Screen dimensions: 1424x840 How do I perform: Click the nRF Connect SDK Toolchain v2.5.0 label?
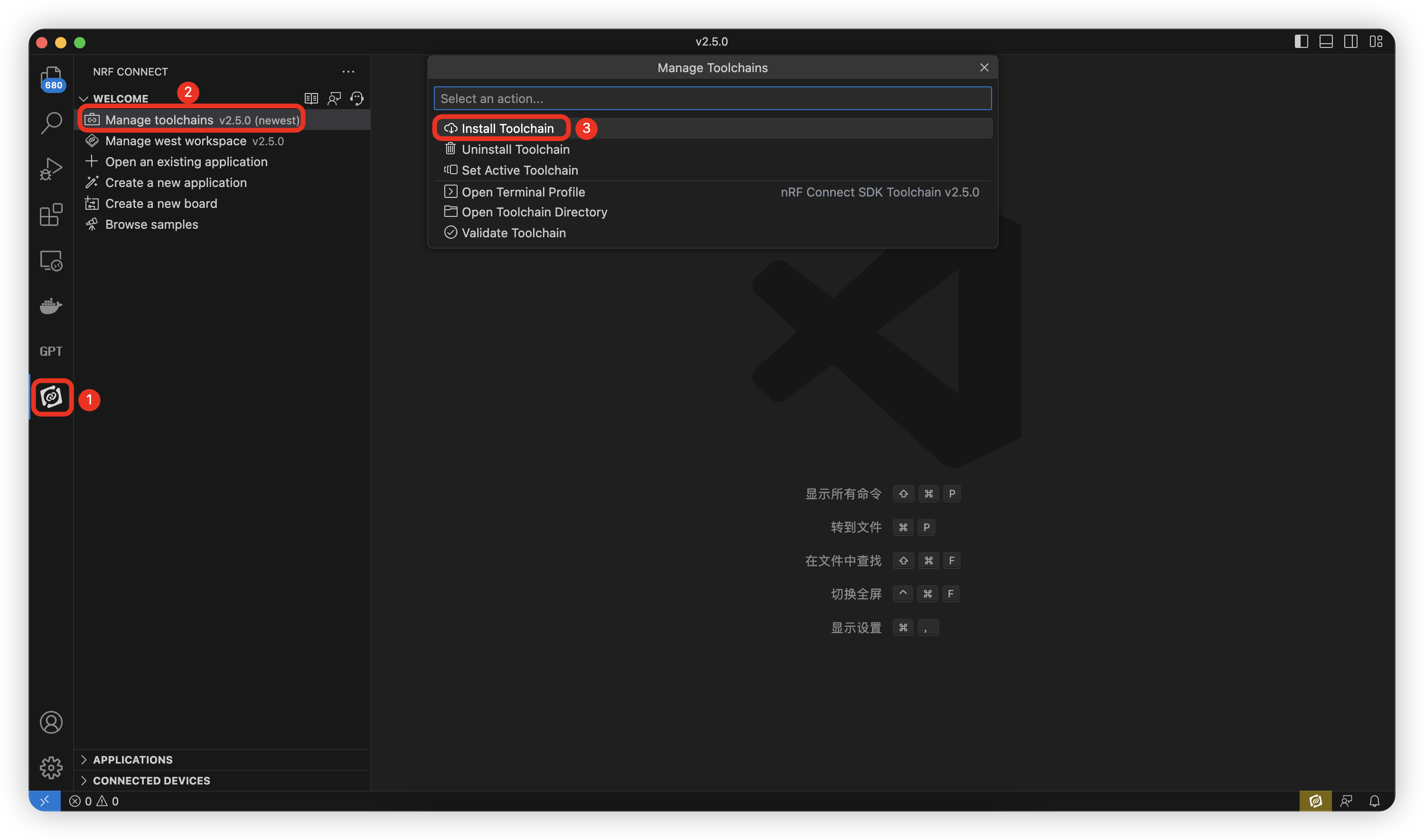point(880,193)
